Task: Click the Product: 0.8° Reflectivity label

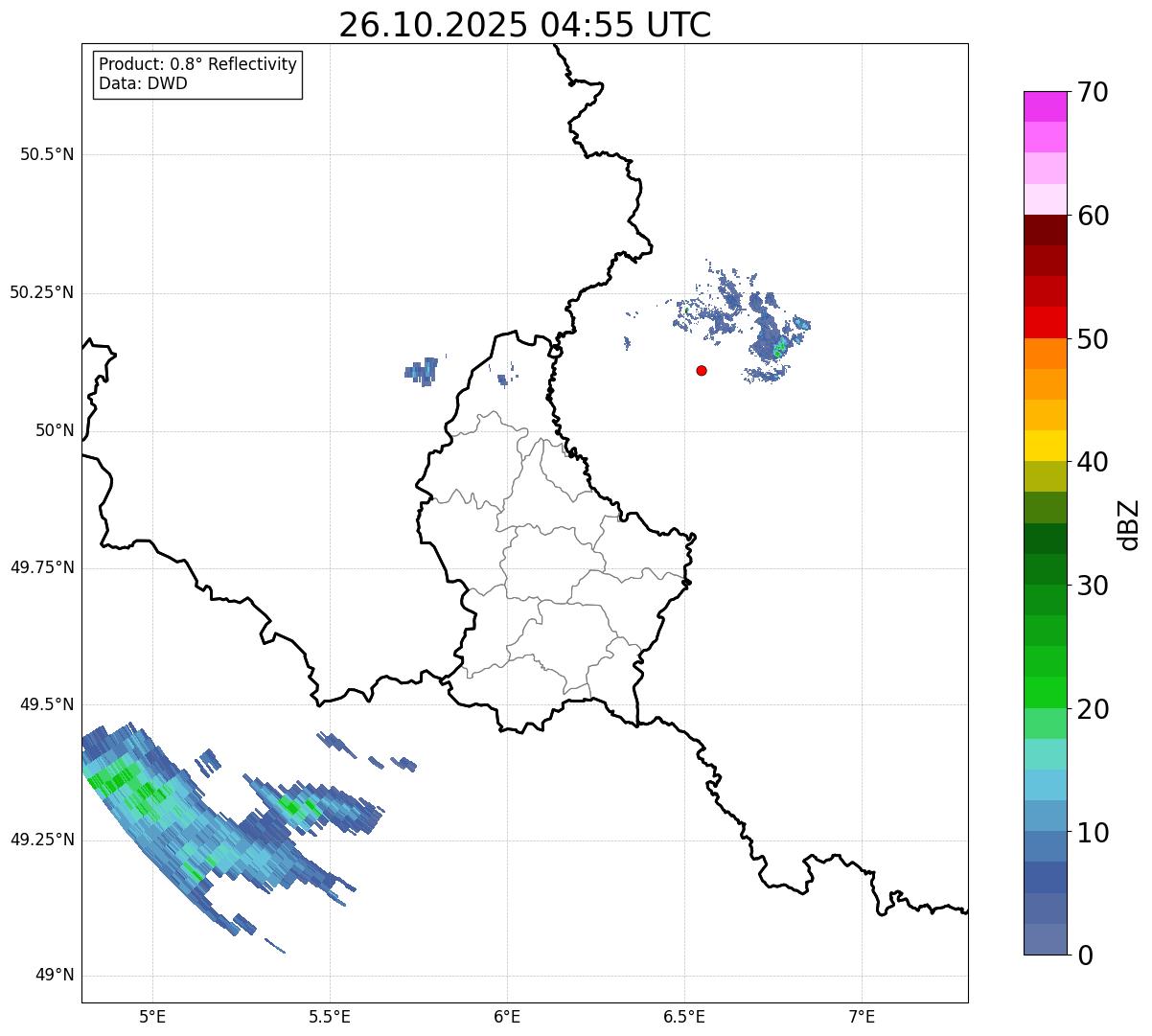Action: click(x=198, y=64)
